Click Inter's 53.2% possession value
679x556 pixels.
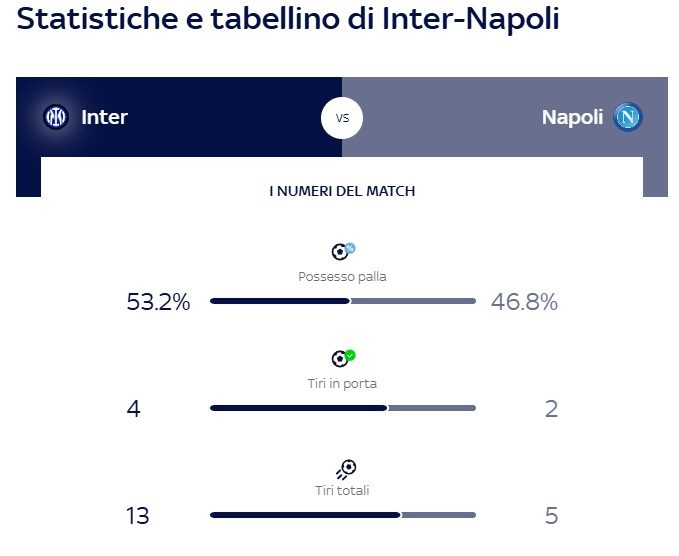click(x=158, y=302)
